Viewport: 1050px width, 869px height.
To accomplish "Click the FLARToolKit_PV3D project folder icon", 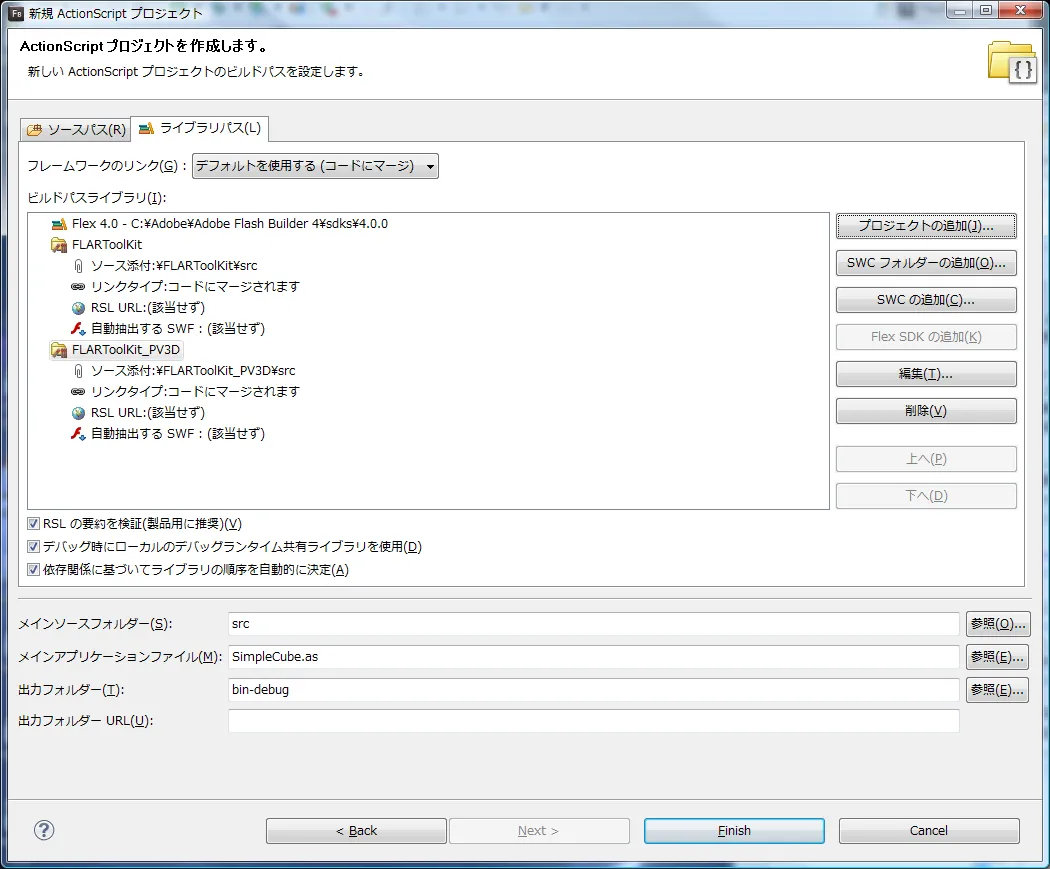I will click(59, 350).
